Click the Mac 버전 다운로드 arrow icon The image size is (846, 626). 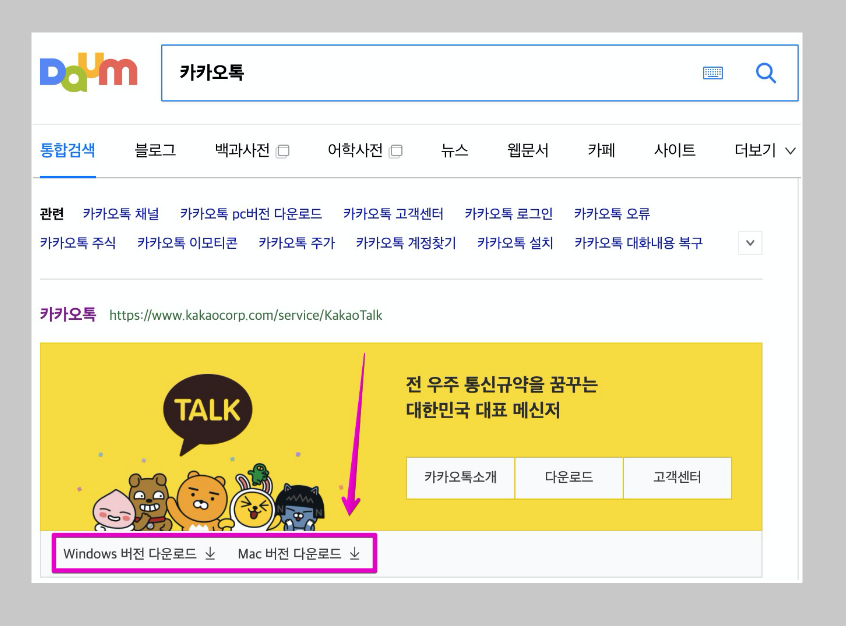[x=354, y=554]
